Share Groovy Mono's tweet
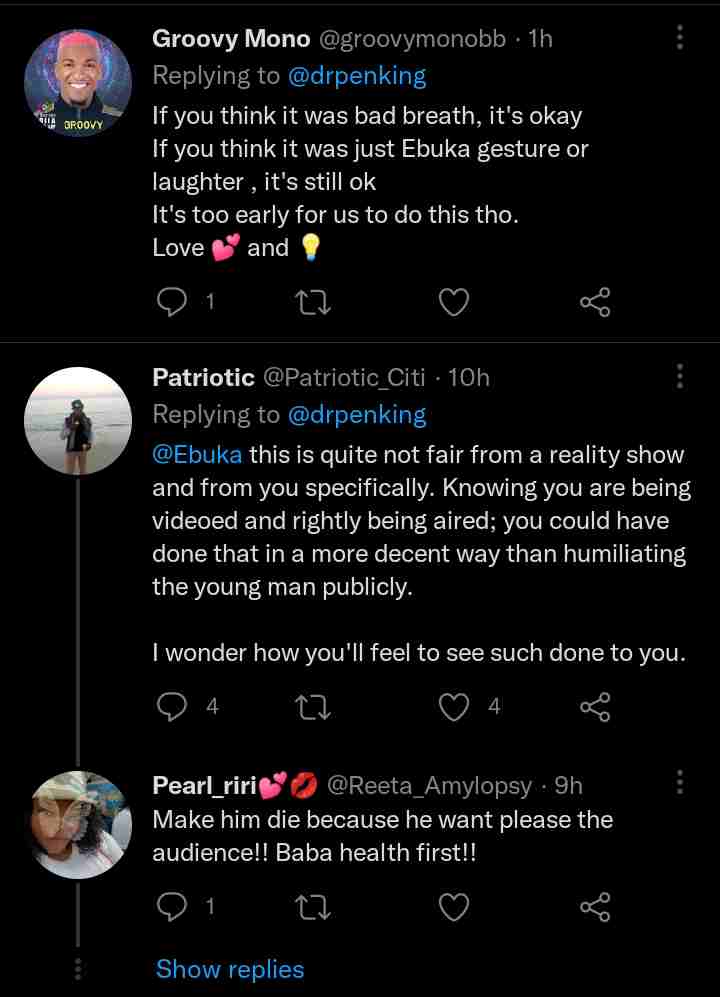This screenshot has height=997, width=720. [x=595, y=301]
